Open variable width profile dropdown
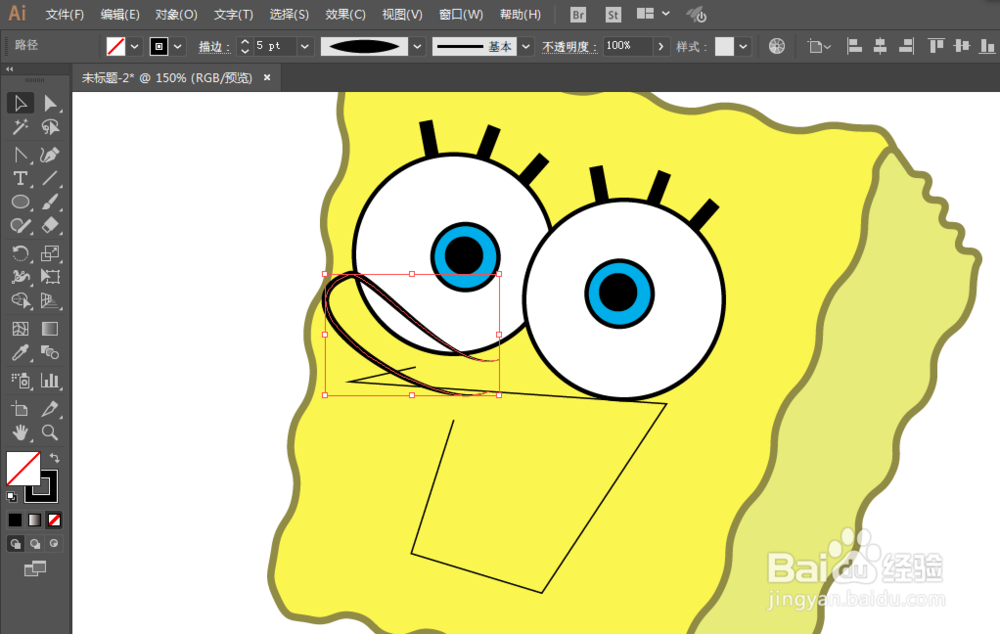Viewport: 1000px width, 634px height. tap(417, 47)
